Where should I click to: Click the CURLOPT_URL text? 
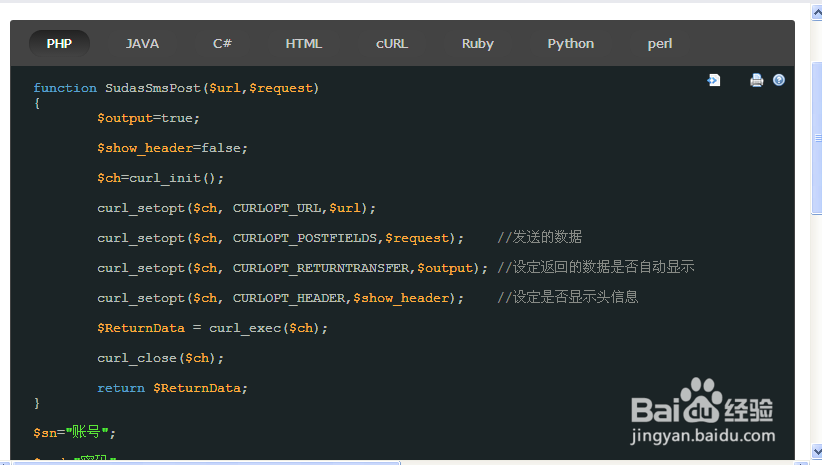pyautogui.click(x=276, y=208)
